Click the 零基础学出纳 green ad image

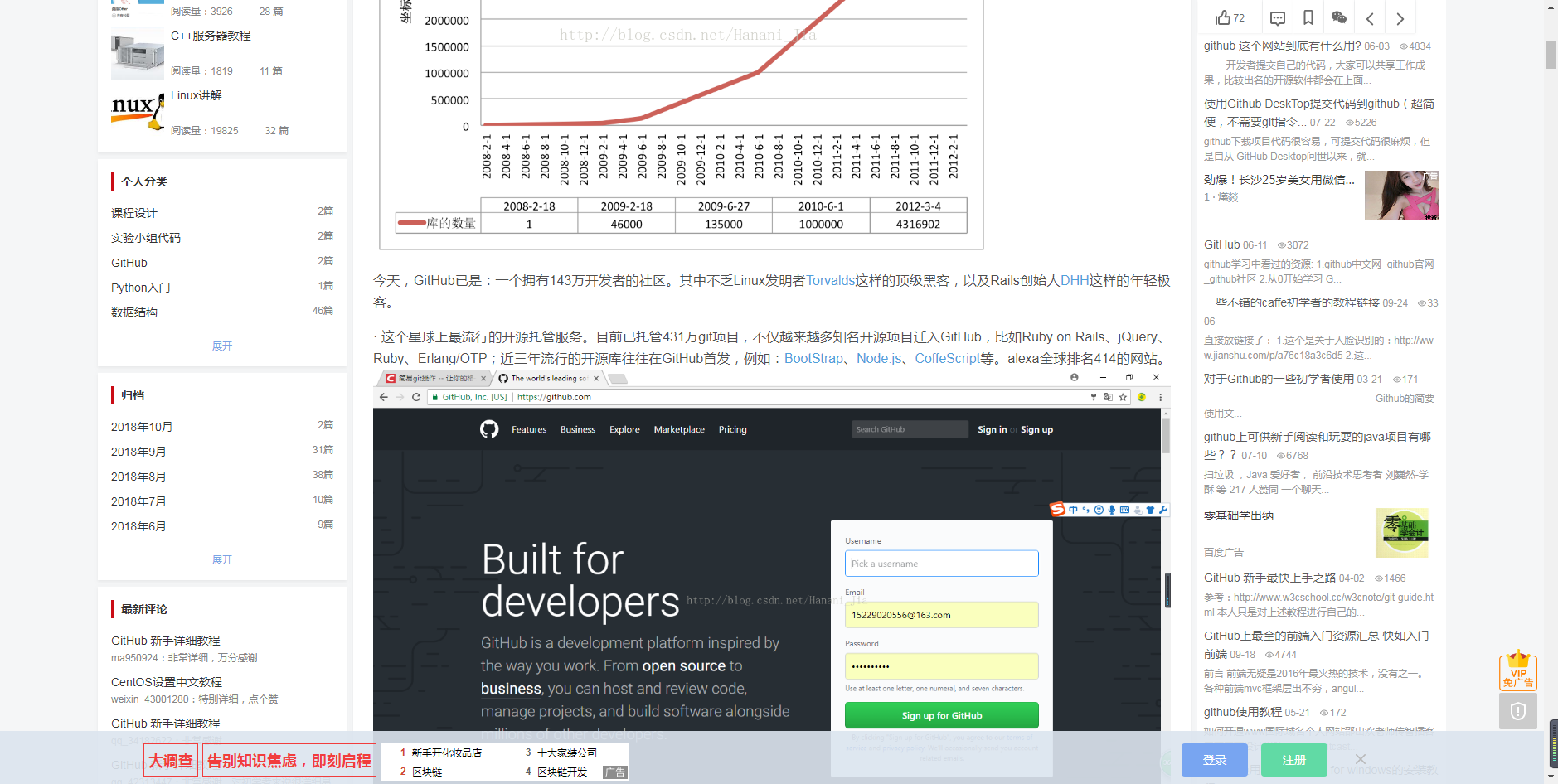[1402, 532]
